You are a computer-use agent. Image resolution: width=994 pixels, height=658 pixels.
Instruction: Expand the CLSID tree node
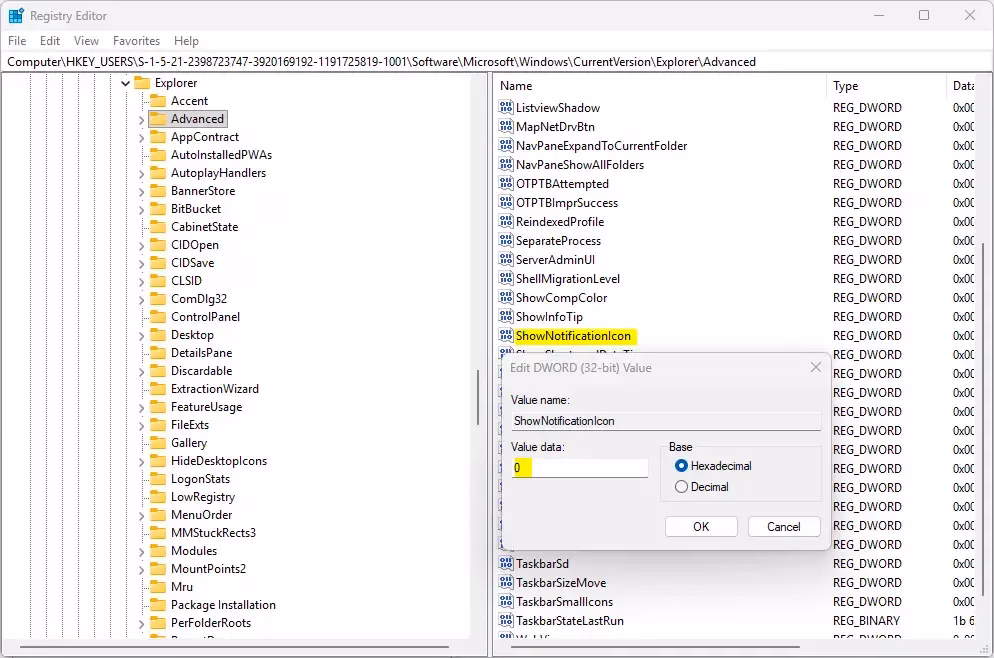click(x=143, y=280)
